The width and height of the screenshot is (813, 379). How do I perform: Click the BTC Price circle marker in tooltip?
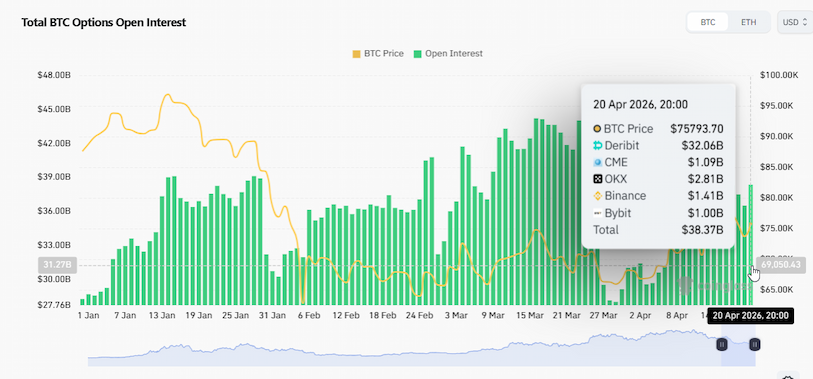click(x=598, y=129)
